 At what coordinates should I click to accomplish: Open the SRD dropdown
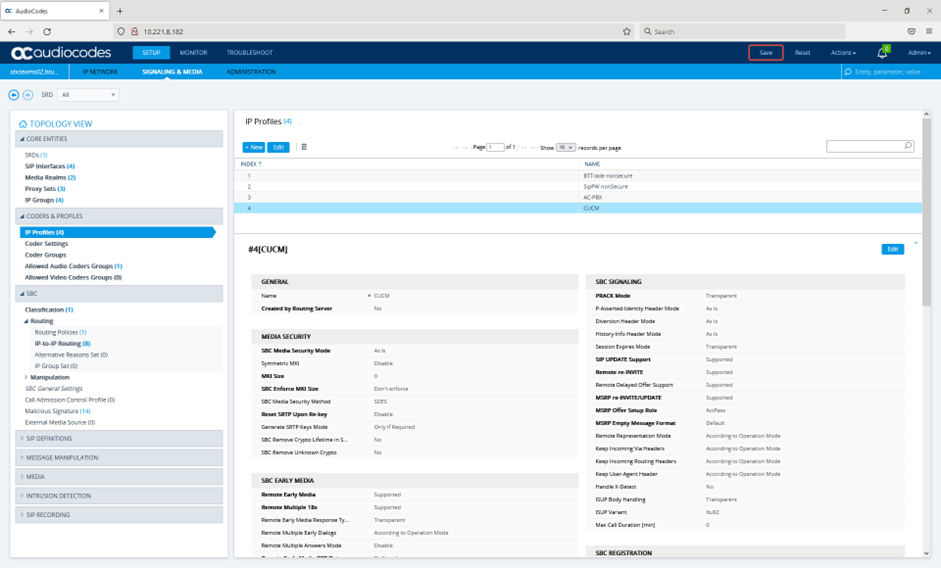pyautogui.click(x=88, y=95)
